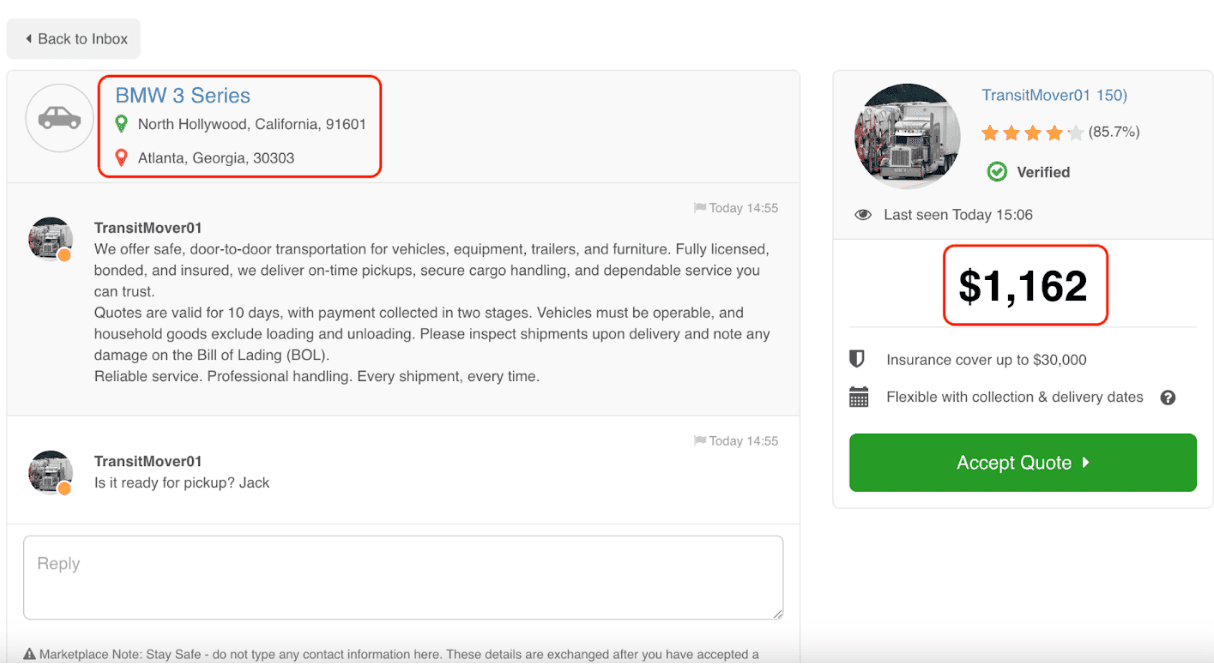Click the warning icon in Marketplace Note
The height and width of the screenshot is (664, 1214).
29,655
